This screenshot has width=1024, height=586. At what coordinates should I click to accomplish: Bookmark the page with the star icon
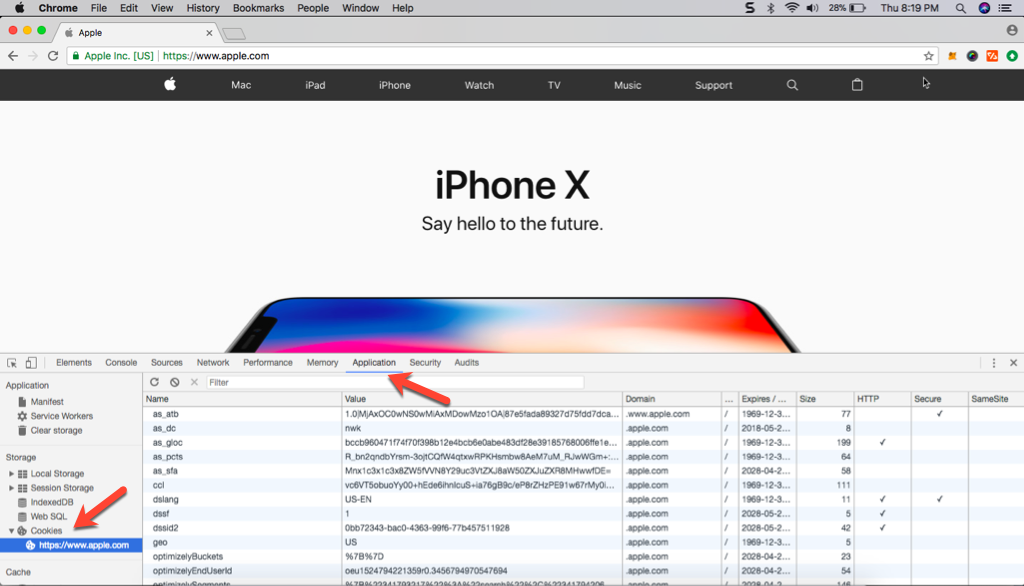[928, 56]
